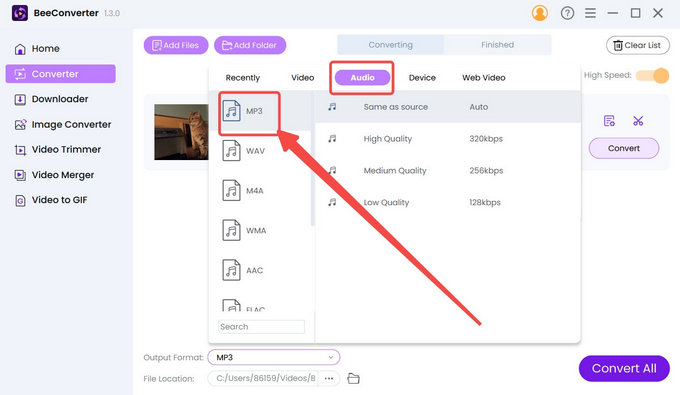The width and height of the screenshot is (680, 395).
Task: Click the three-dots browse location button
Action: pyautogui.click(x=329, y=378)
